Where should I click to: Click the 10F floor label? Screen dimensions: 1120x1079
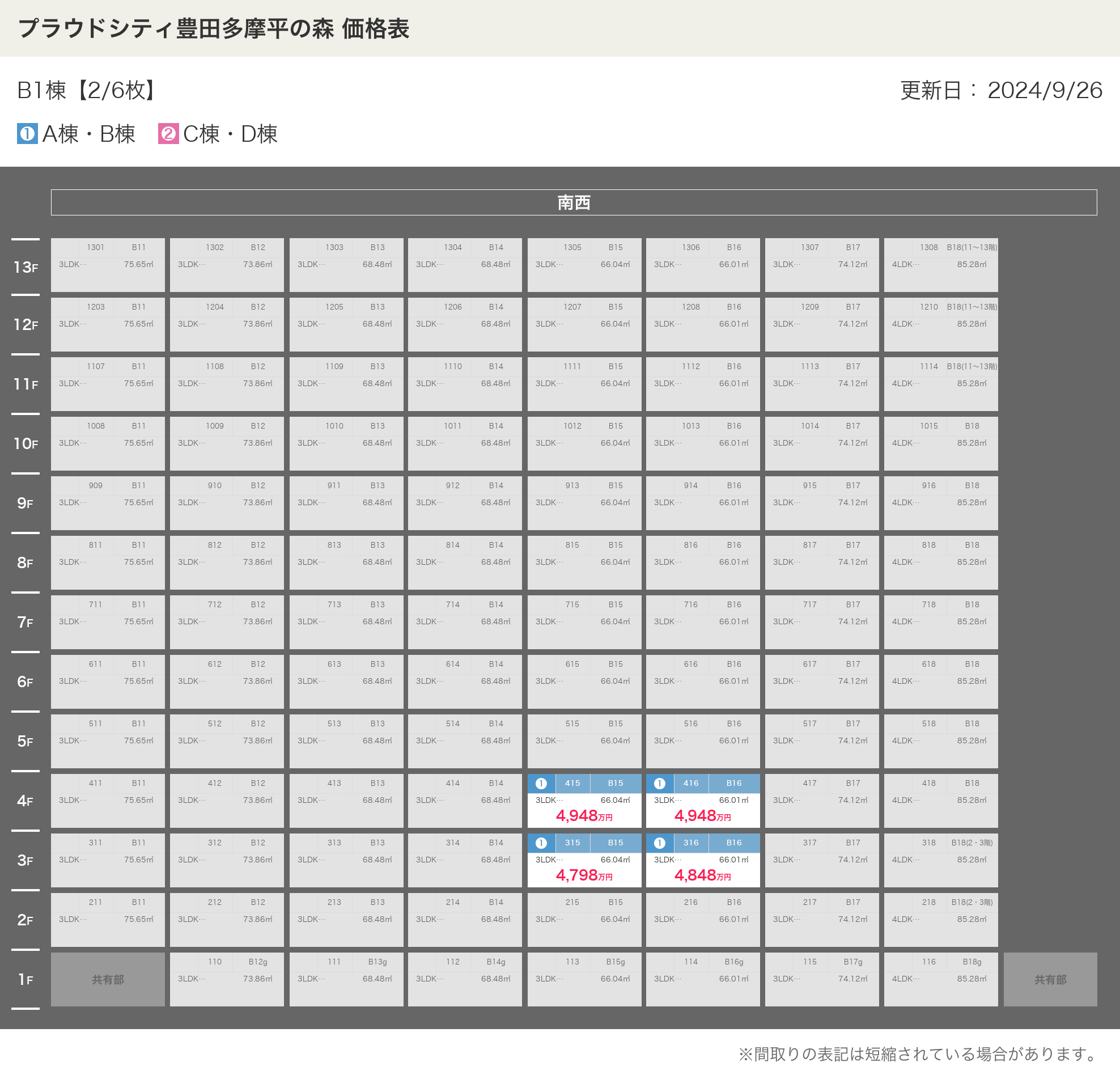[x=26, y=443]
